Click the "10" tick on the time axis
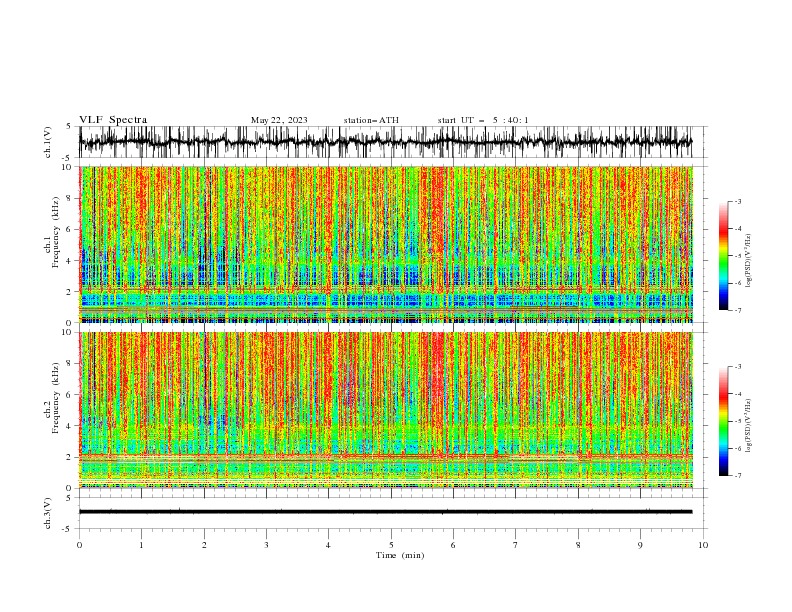This screenshot has height=612, width=792. click(x=703, y=545)
